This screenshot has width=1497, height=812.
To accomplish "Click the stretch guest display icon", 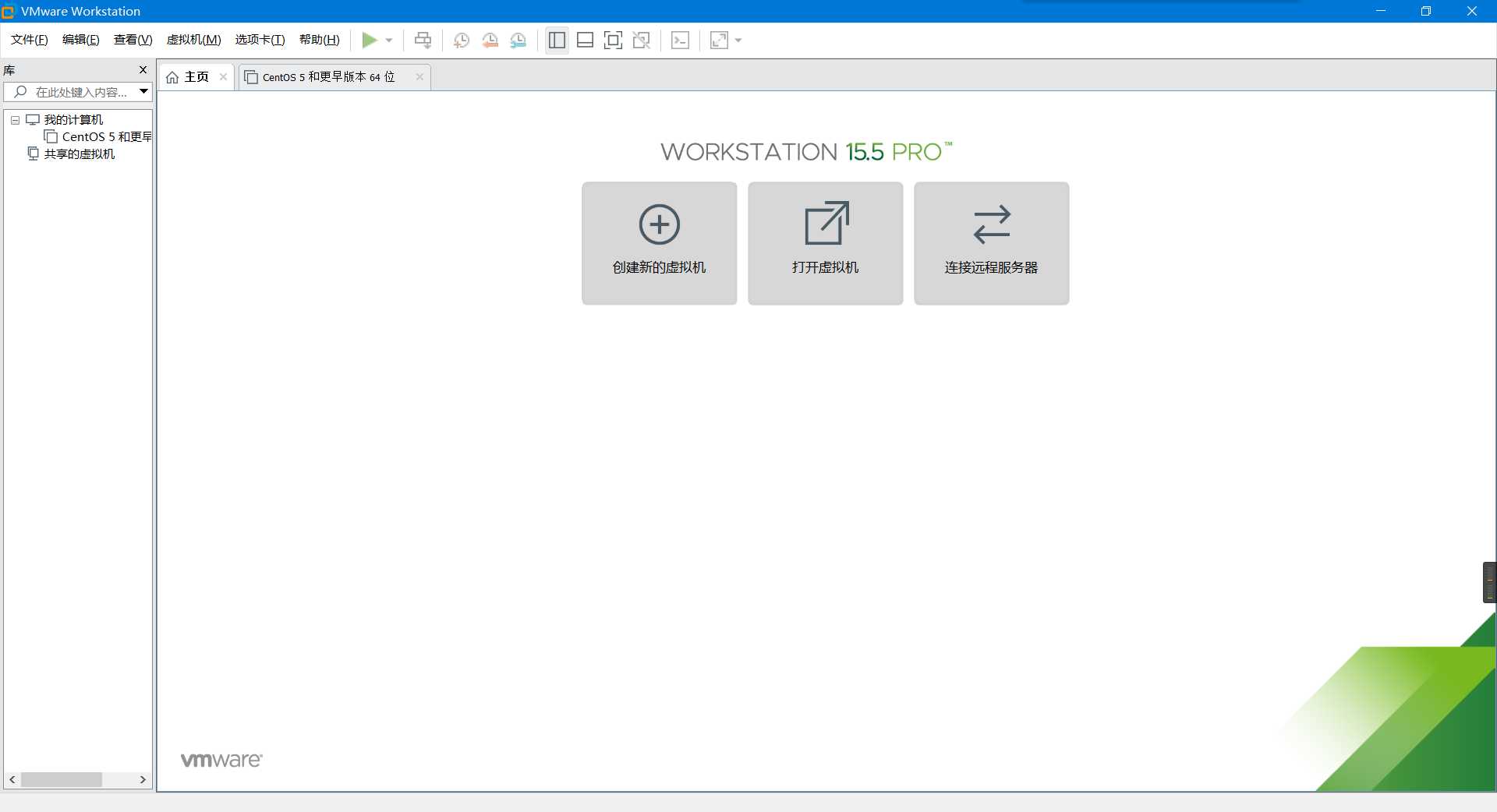I will pos(719,40).
